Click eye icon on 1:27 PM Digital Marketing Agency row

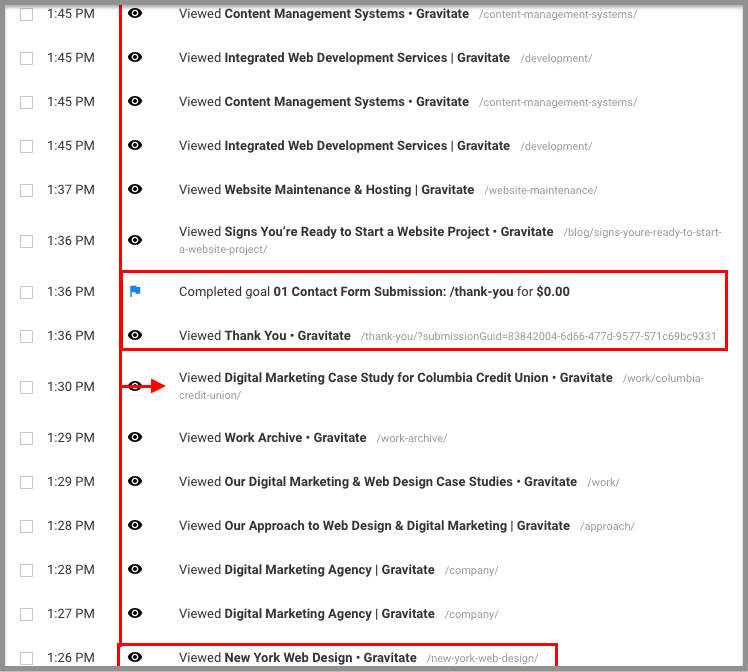pos(135,613)
